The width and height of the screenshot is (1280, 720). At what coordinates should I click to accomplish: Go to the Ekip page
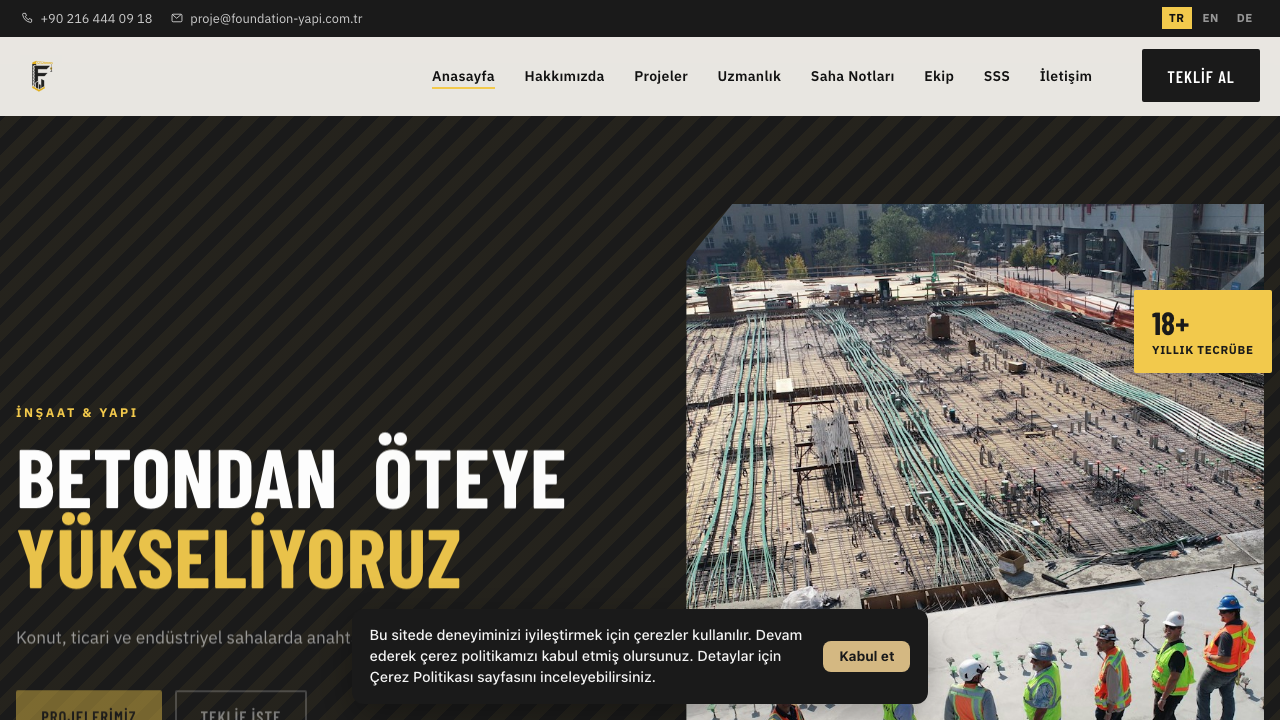(939, 76)
